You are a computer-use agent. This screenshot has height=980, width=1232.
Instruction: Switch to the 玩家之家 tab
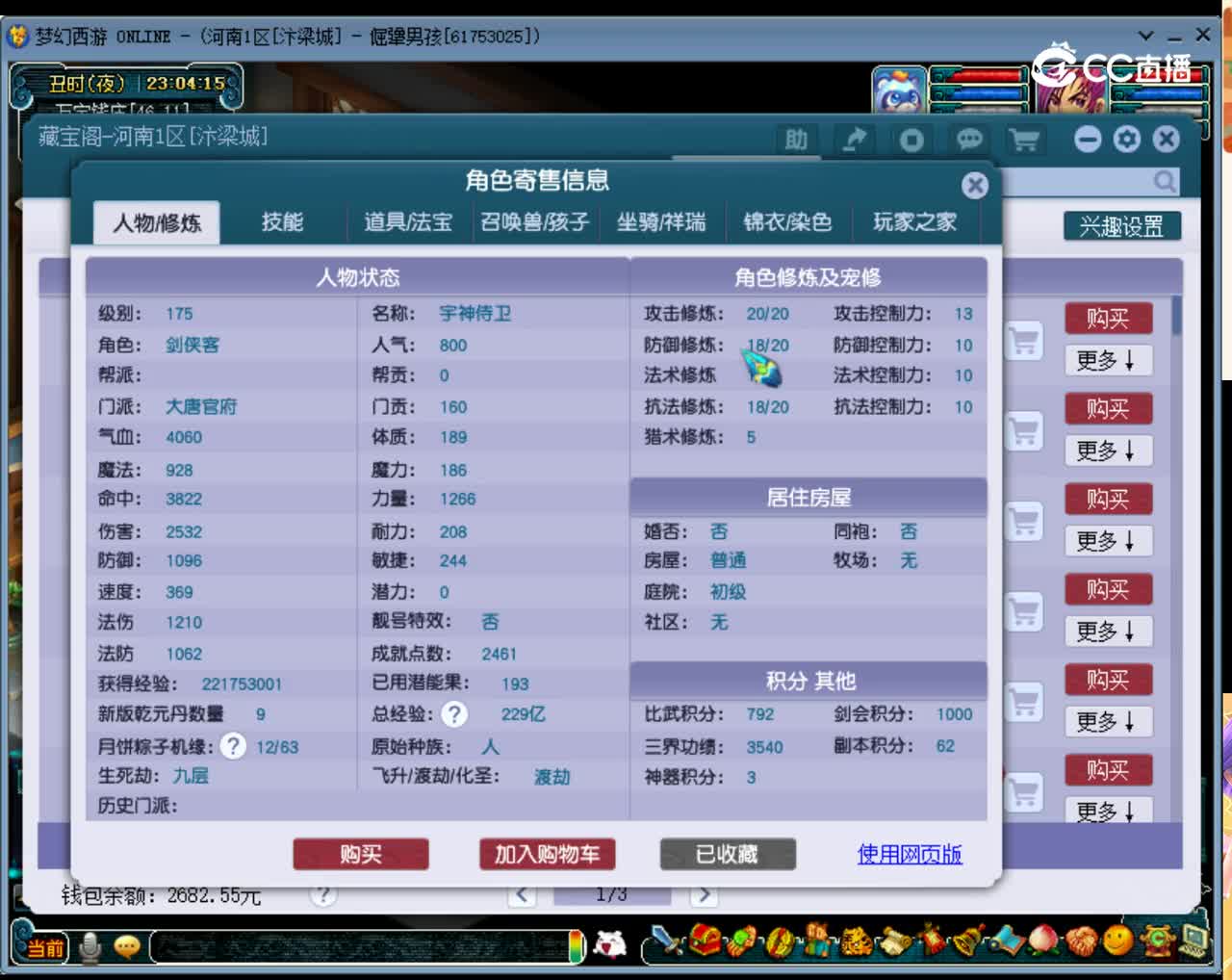914,222
